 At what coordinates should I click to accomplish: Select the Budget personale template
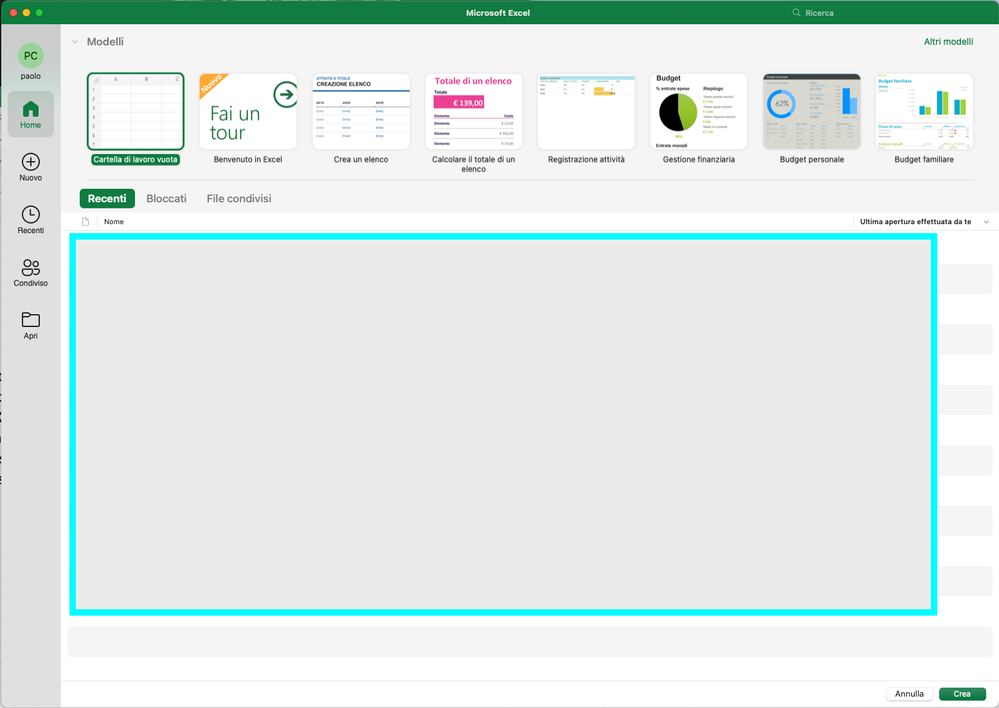pyautogui.click(x=812, y=119)
